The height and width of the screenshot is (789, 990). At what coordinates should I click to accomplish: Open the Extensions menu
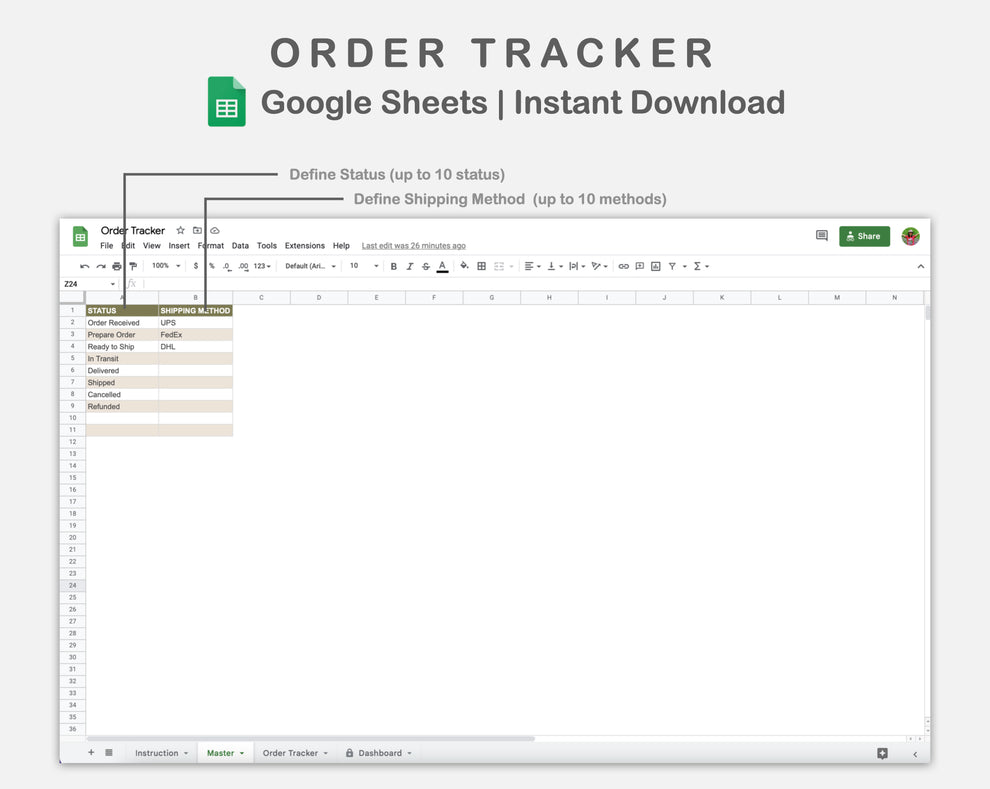pos(304,245)
